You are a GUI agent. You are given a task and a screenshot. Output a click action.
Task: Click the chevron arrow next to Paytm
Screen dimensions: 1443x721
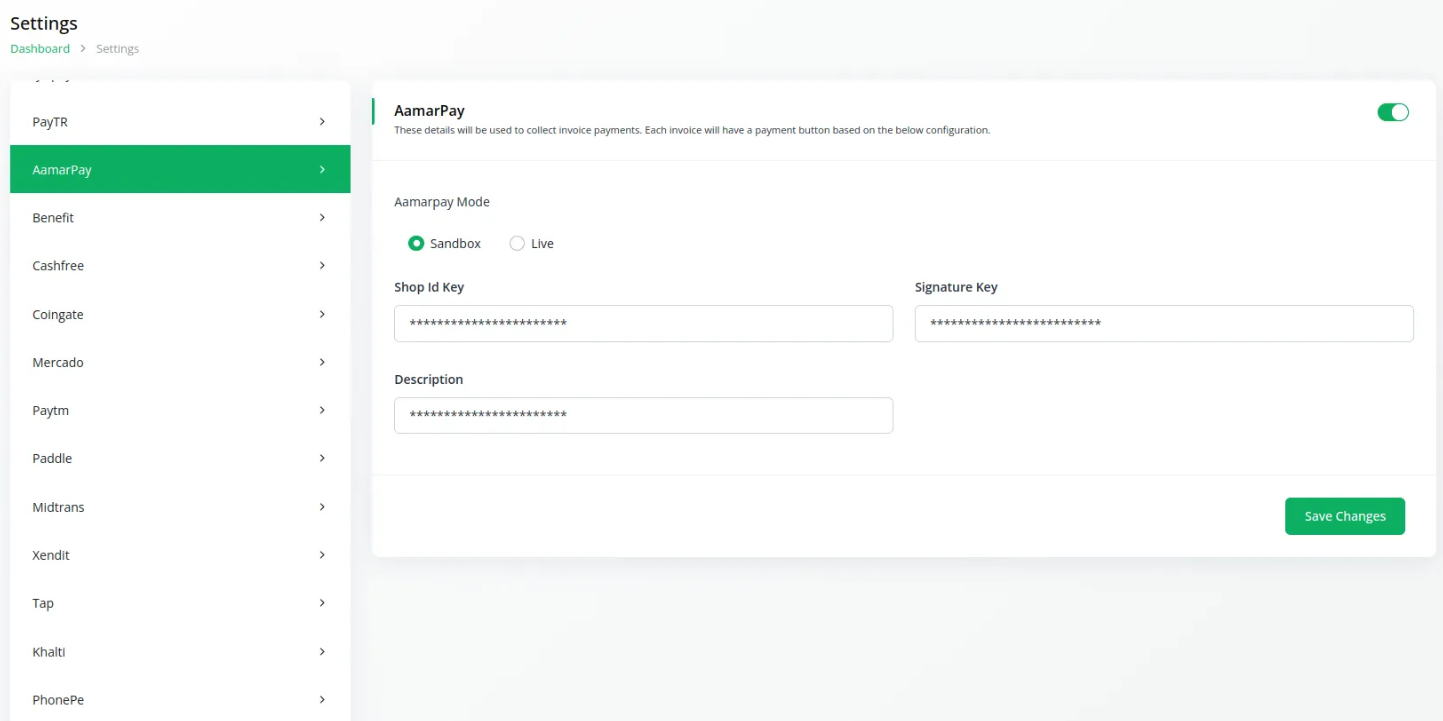[x=322, y=410]
